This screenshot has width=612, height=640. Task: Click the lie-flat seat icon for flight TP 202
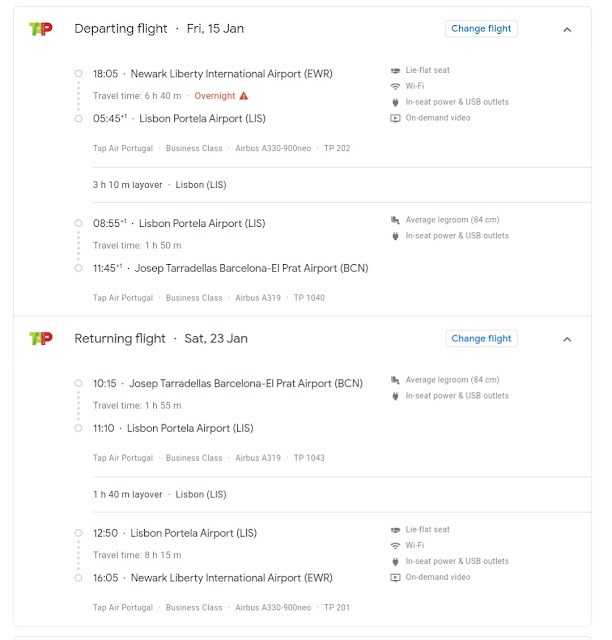[x=395, y=71]
